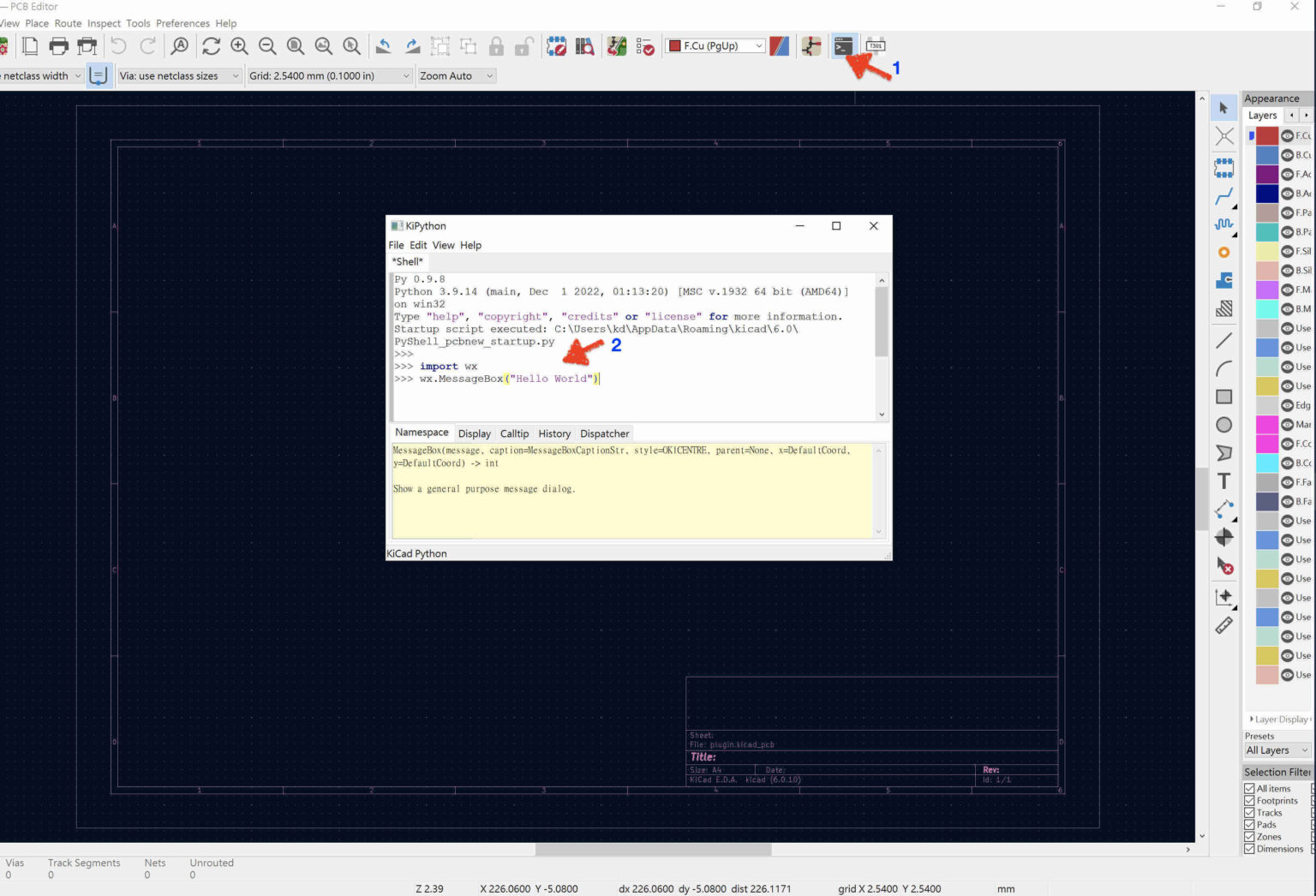Open the Inspect menu
Screen dimensions: 1316x896
[x=104, y=23]
